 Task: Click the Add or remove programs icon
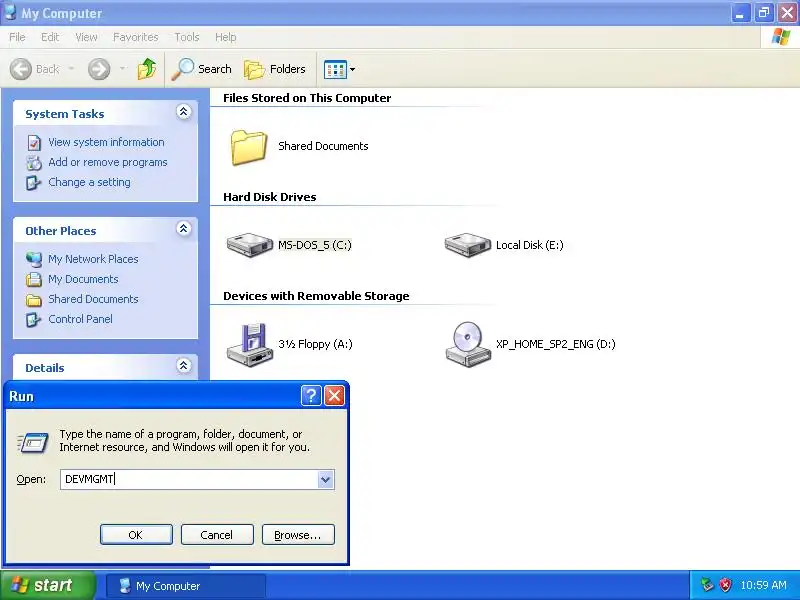pos(34,163)
